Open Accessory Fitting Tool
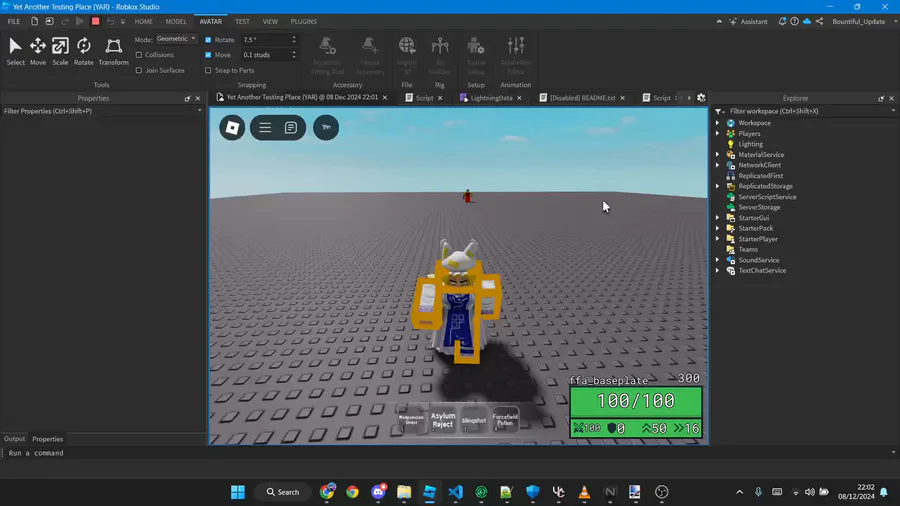This screenshot has width=900, height=506. pyautogui.click(x=327, y=56)
